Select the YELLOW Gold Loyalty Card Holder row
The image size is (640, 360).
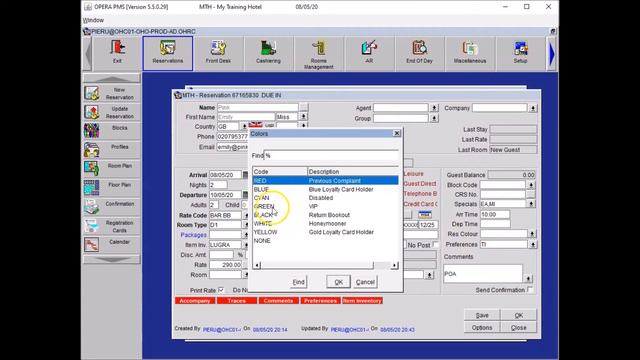click(325, 232)
